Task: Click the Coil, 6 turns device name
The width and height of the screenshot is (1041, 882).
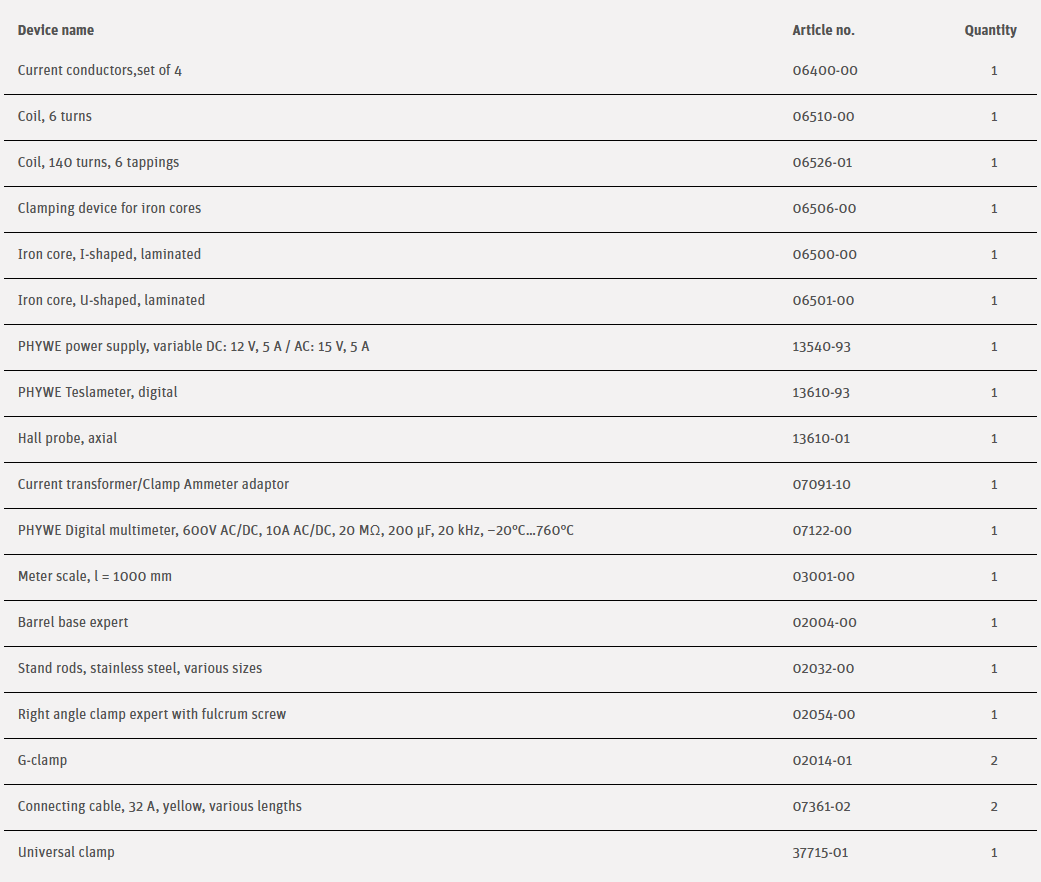Action: (x=55, y=117)
